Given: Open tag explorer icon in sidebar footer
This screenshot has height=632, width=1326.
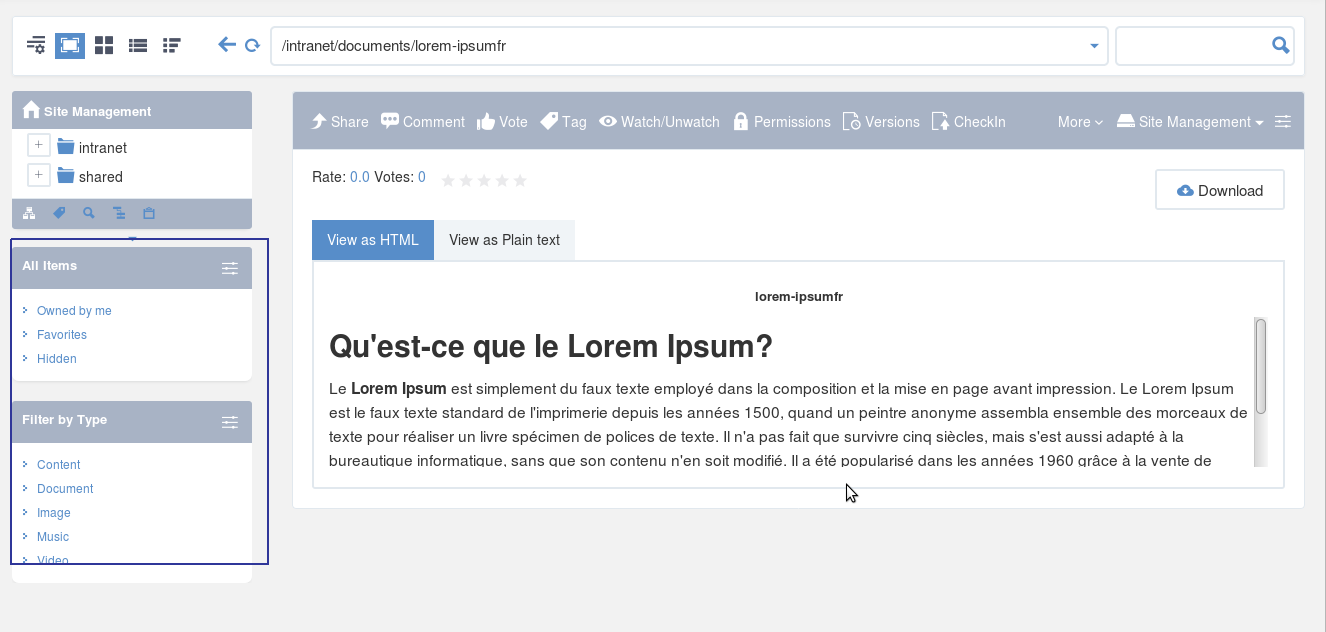Looking at the screenshot, I should click(59, 213).
